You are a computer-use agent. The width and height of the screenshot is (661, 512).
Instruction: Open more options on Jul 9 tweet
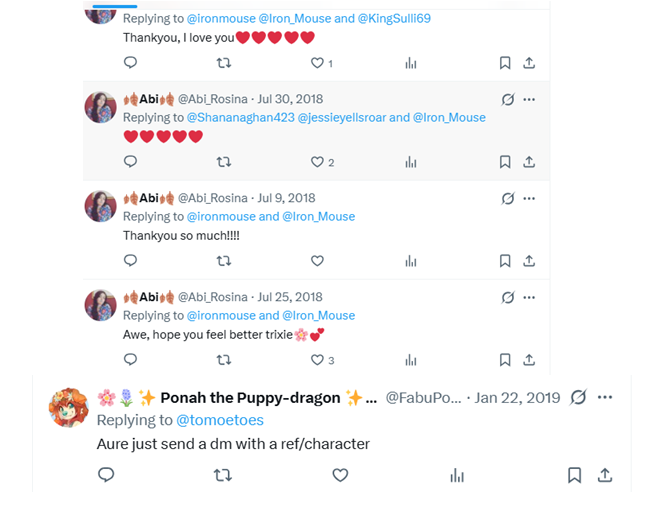529,198
